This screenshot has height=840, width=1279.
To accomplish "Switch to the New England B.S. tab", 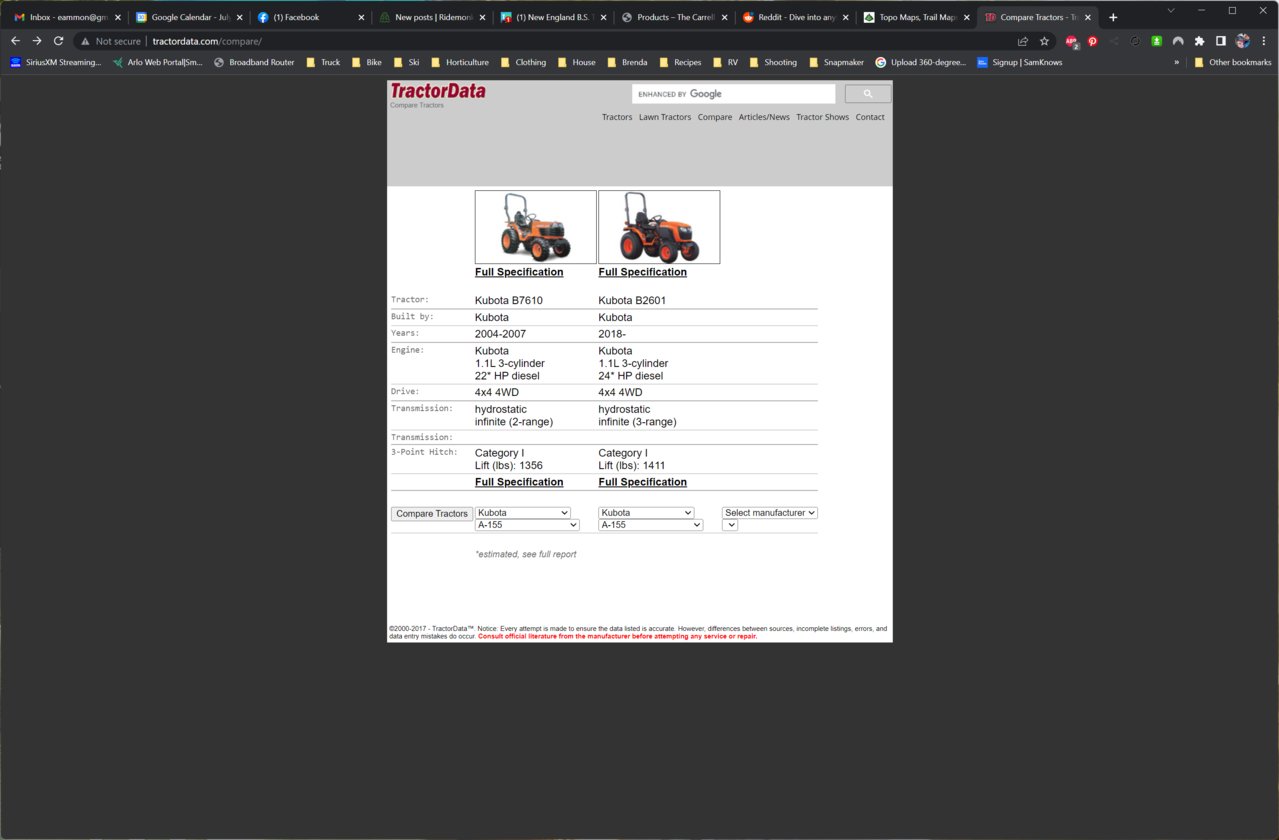I will [553, 17].
